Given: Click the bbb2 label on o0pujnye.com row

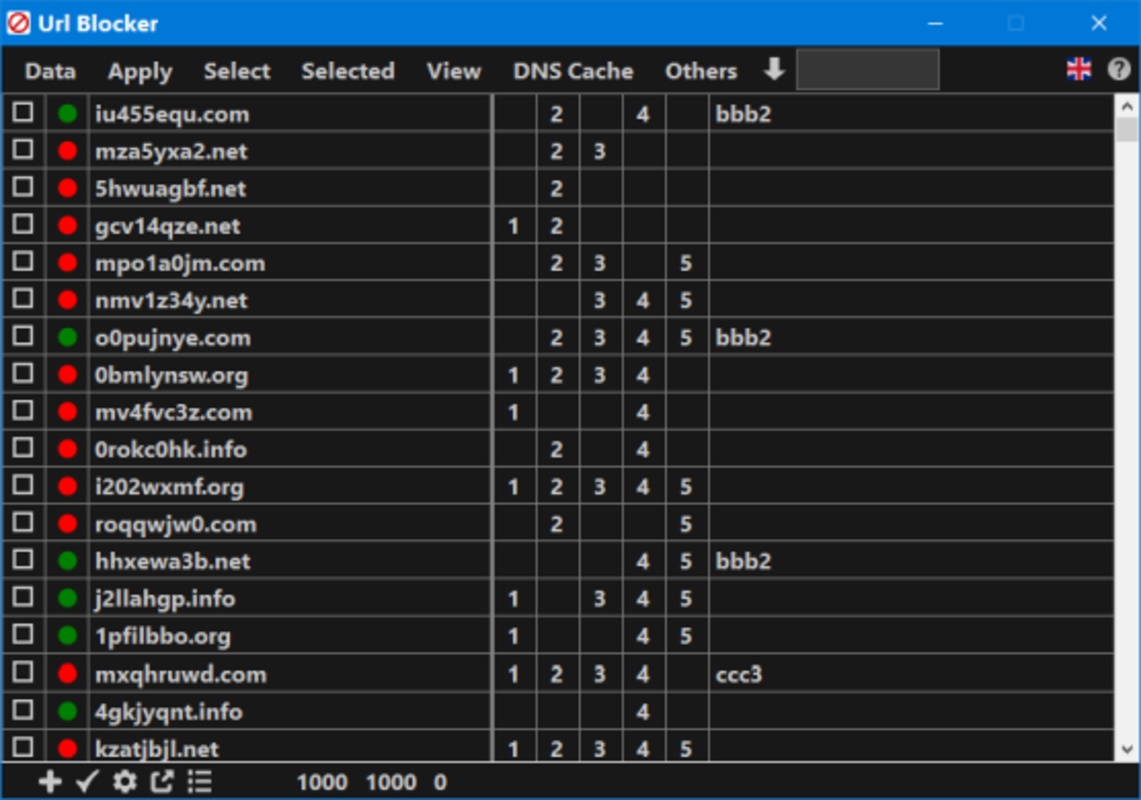Looking at the screenshot, I should [x=742, y=337].
